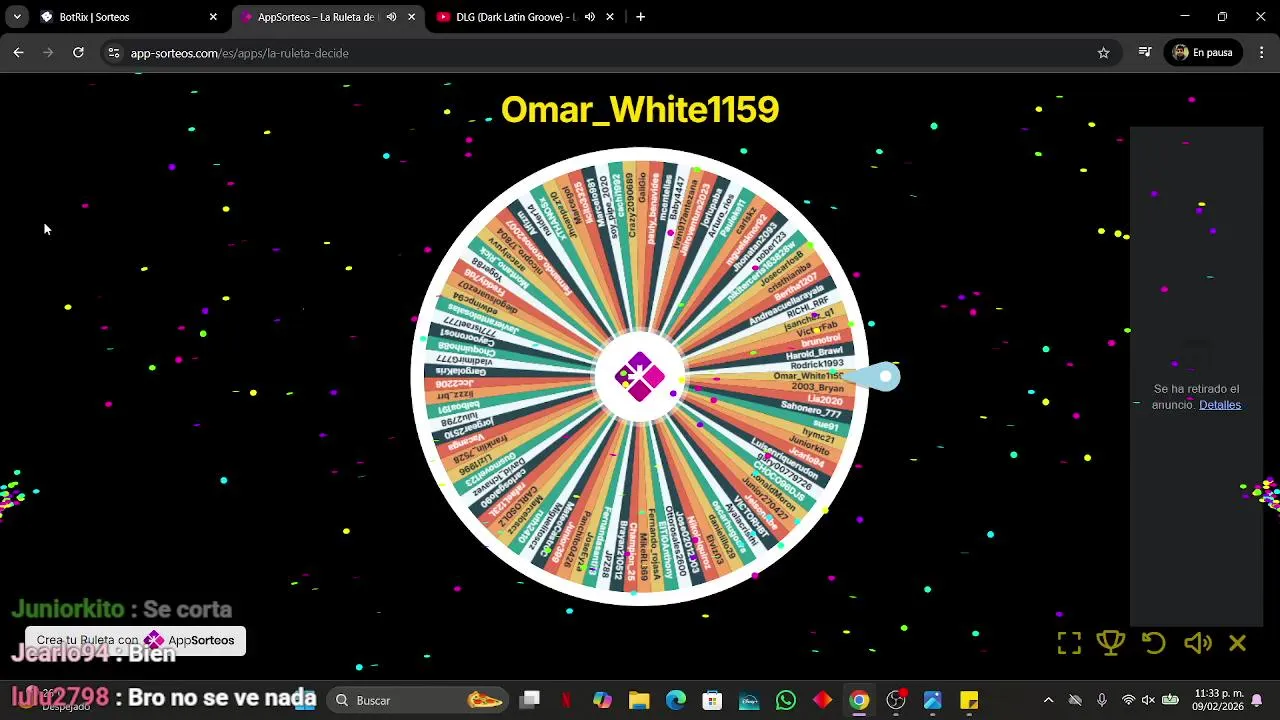Go back to the previous page

pyautogui.click(x=18, y=53)
